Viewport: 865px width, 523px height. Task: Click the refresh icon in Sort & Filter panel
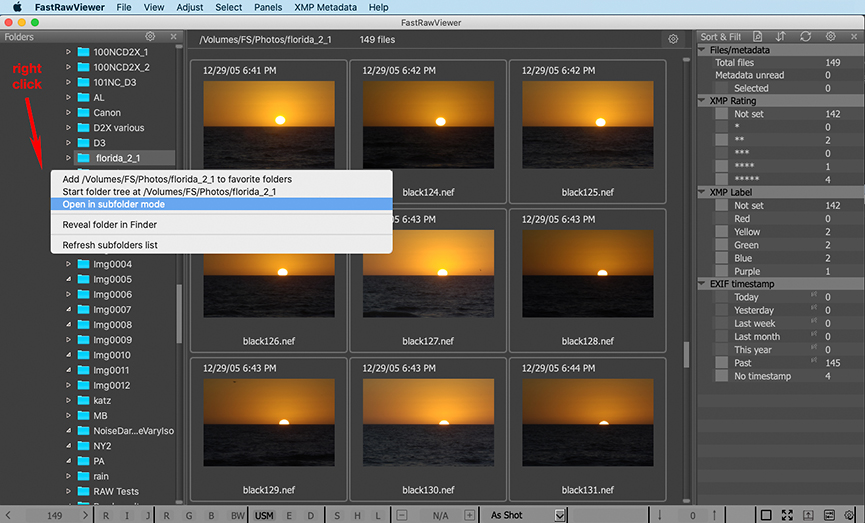806,37
